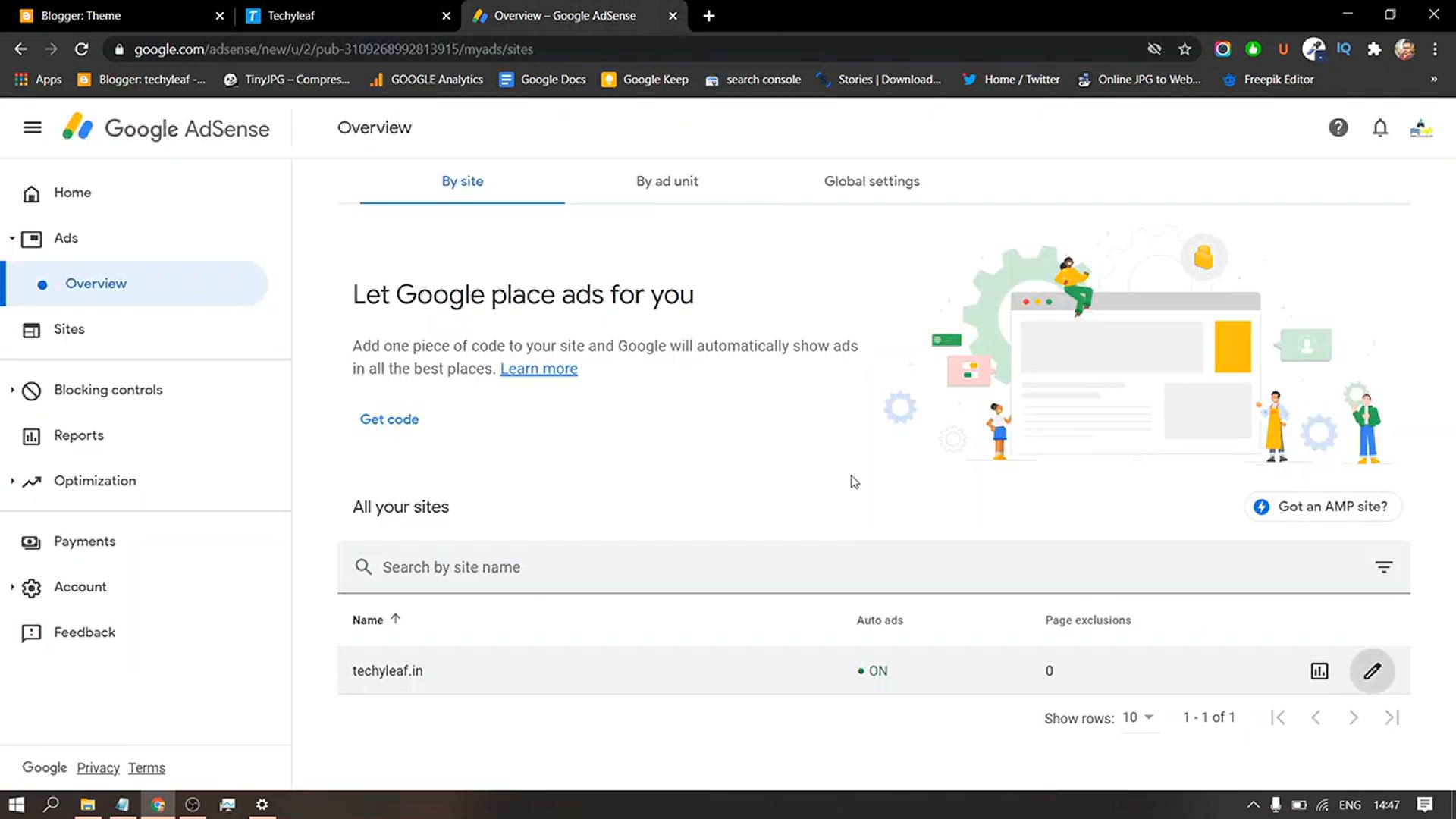
Task: Open the Terms link
Action: [146, 768]
